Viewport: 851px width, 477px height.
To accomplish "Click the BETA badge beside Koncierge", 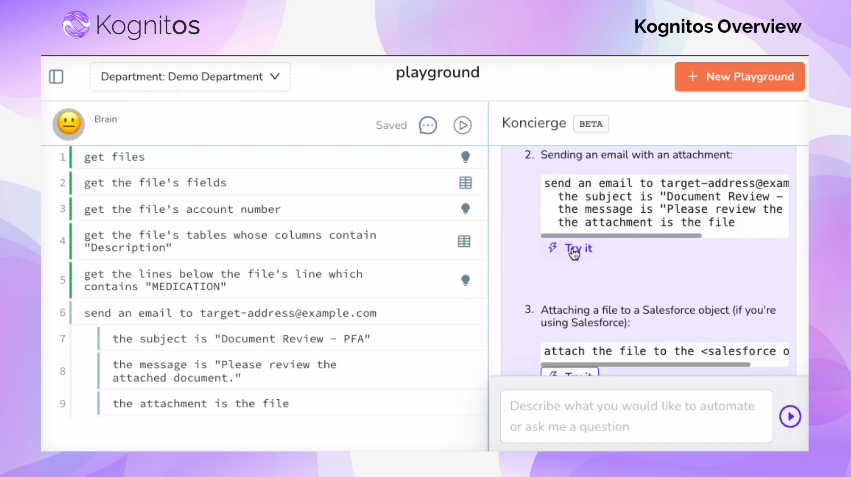I will coord(591,124).
